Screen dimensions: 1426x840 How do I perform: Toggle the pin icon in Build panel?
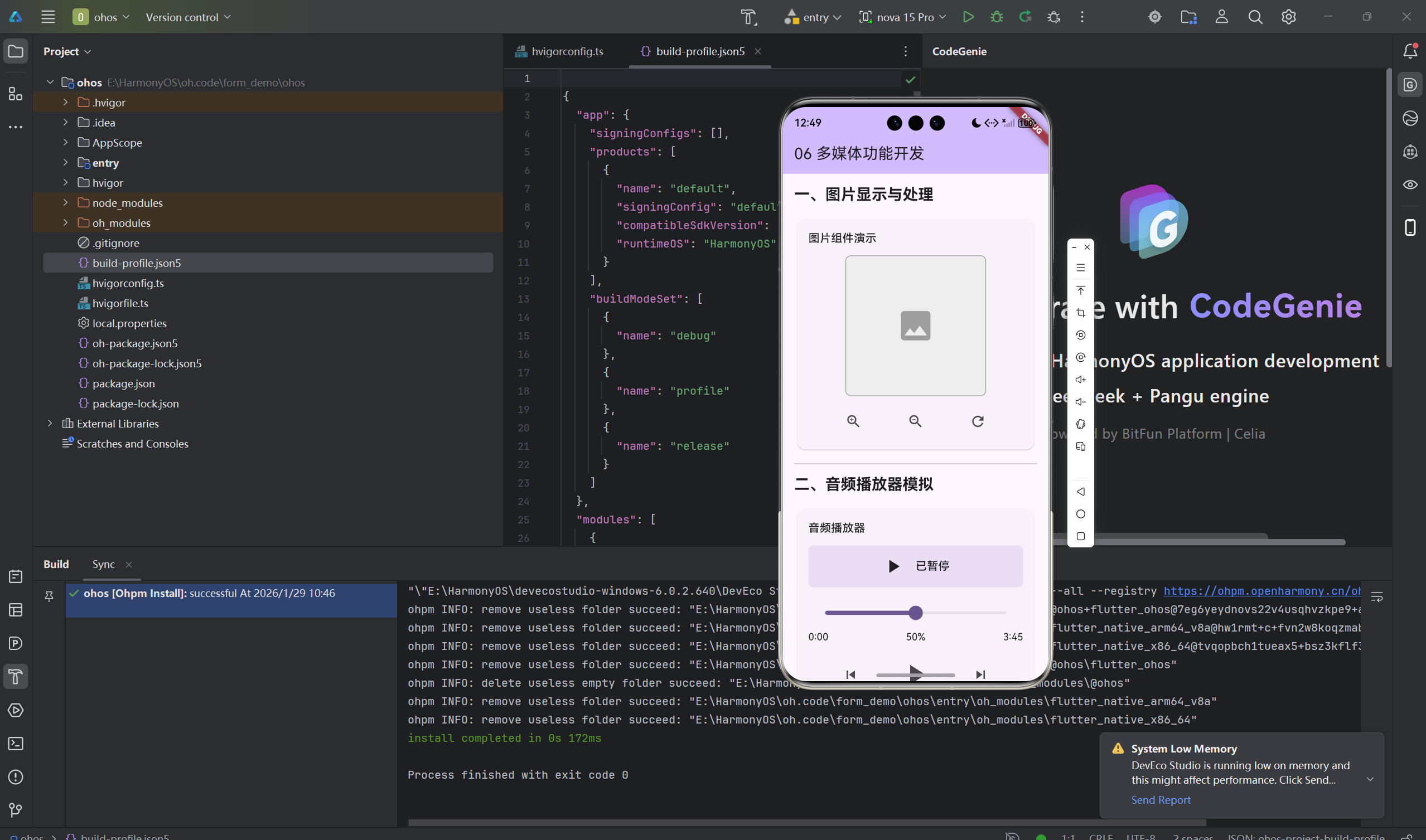click(49, 596)
